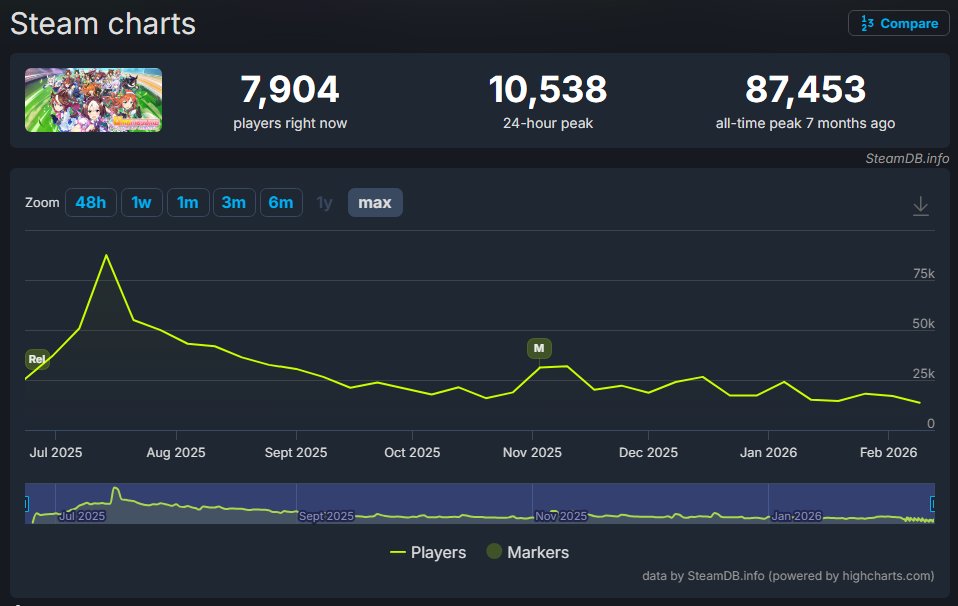958x606 pixels.
Task: Click the 75k y-axis label
Action: point(924,274)
